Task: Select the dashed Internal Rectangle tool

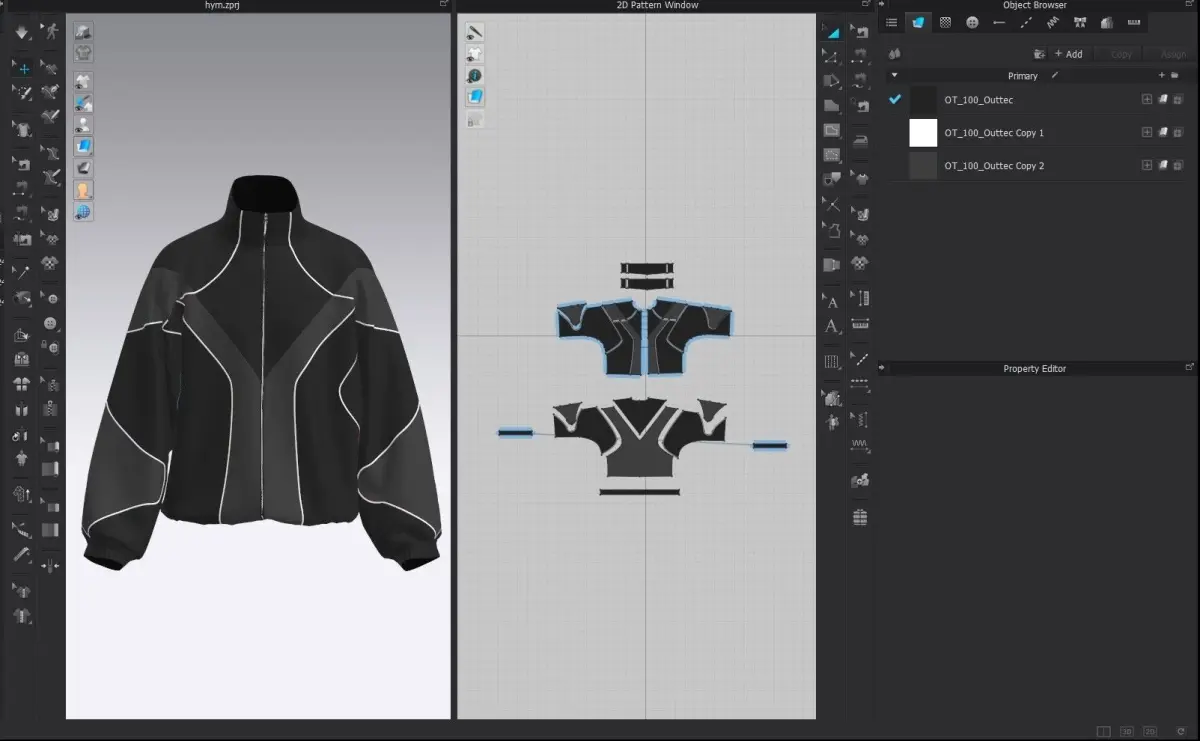Action: 832,155
